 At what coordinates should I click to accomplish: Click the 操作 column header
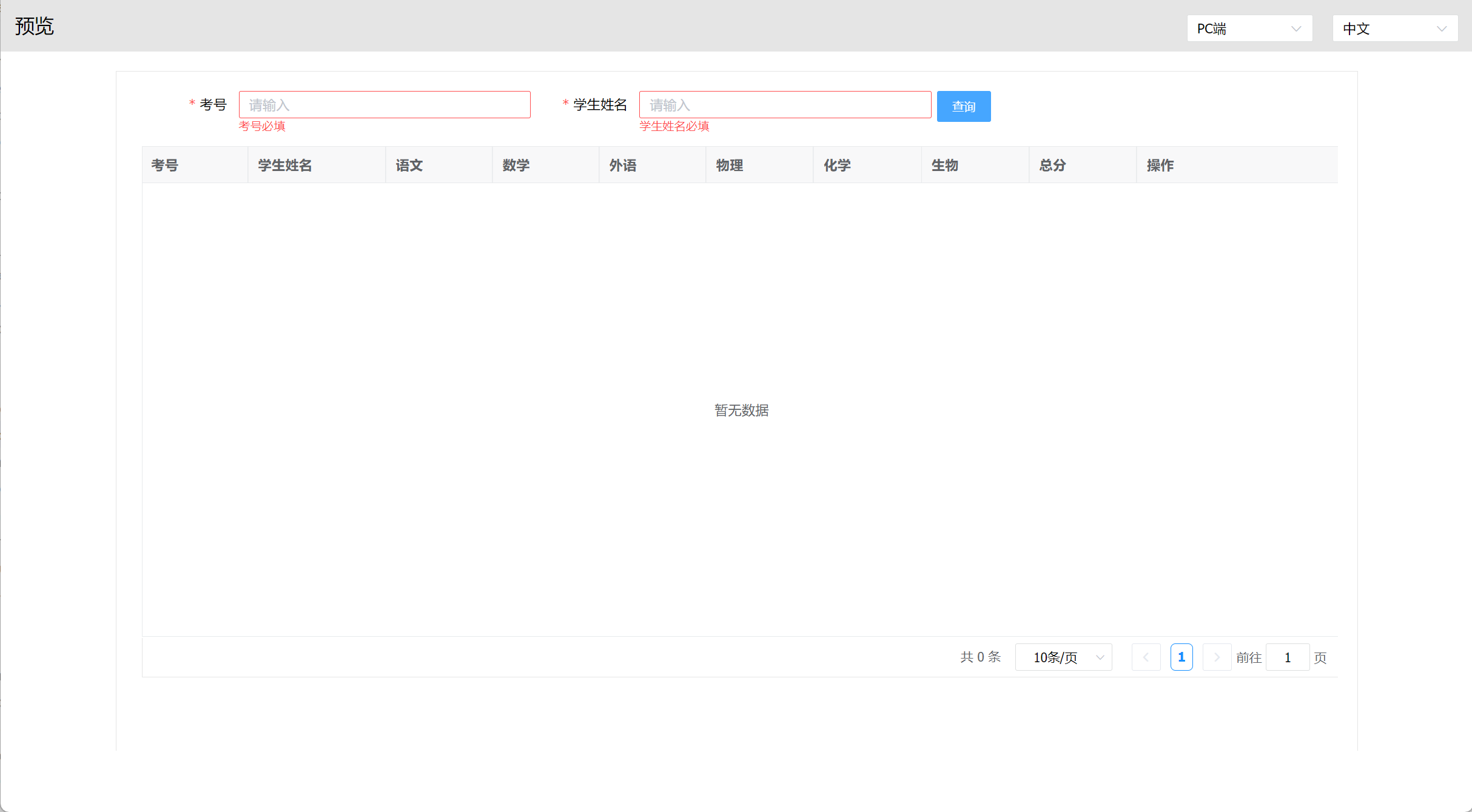tap(1160, 165)
